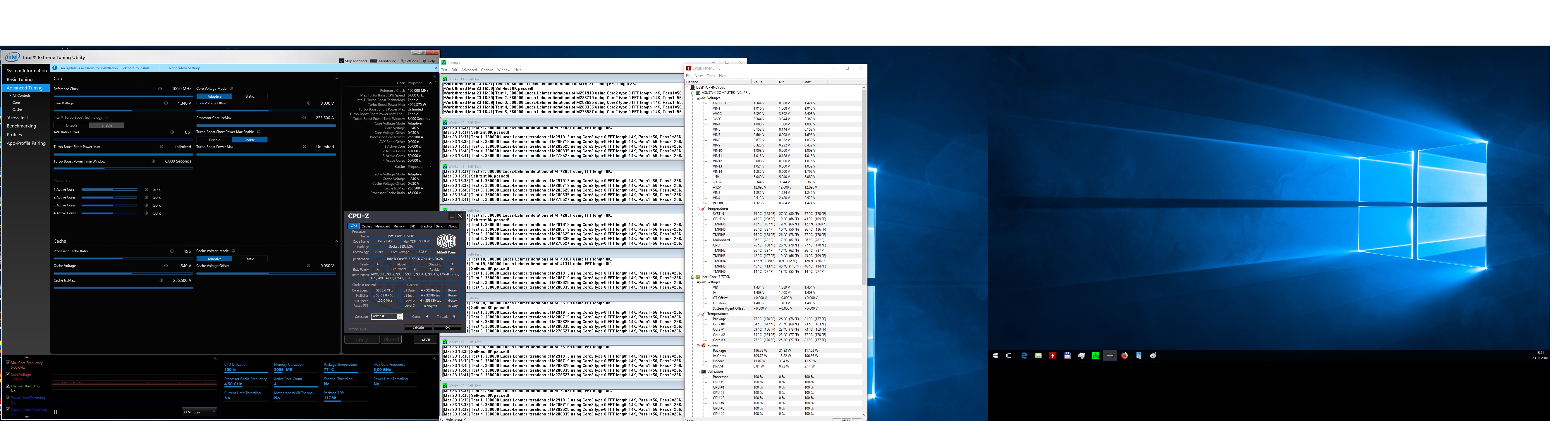The image size is (1568, 421).
Task: Click the Core Voltage info icon
Action: (166, 103)
